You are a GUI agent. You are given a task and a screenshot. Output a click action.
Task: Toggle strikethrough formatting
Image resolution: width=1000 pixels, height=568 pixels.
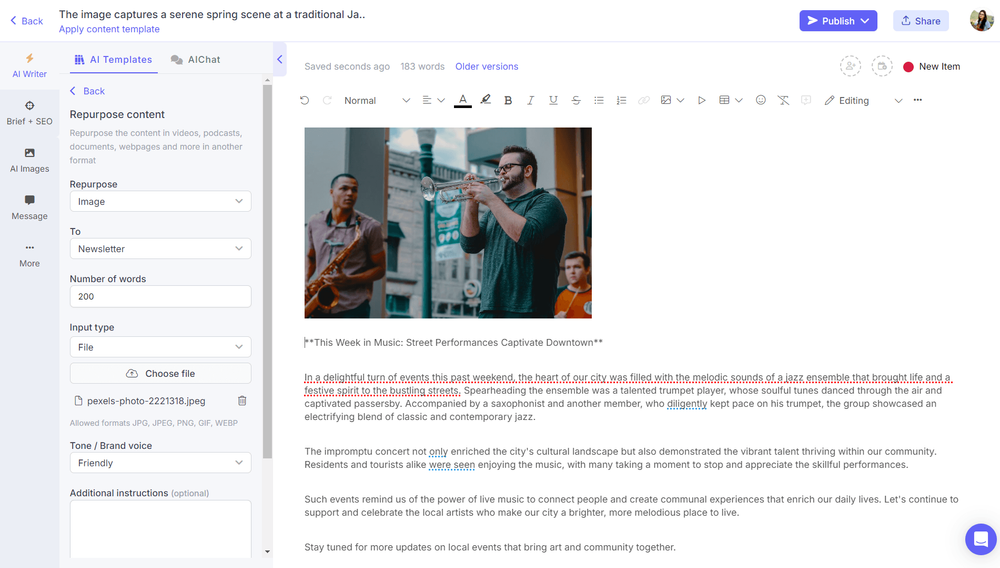click(x=576, y=101)
